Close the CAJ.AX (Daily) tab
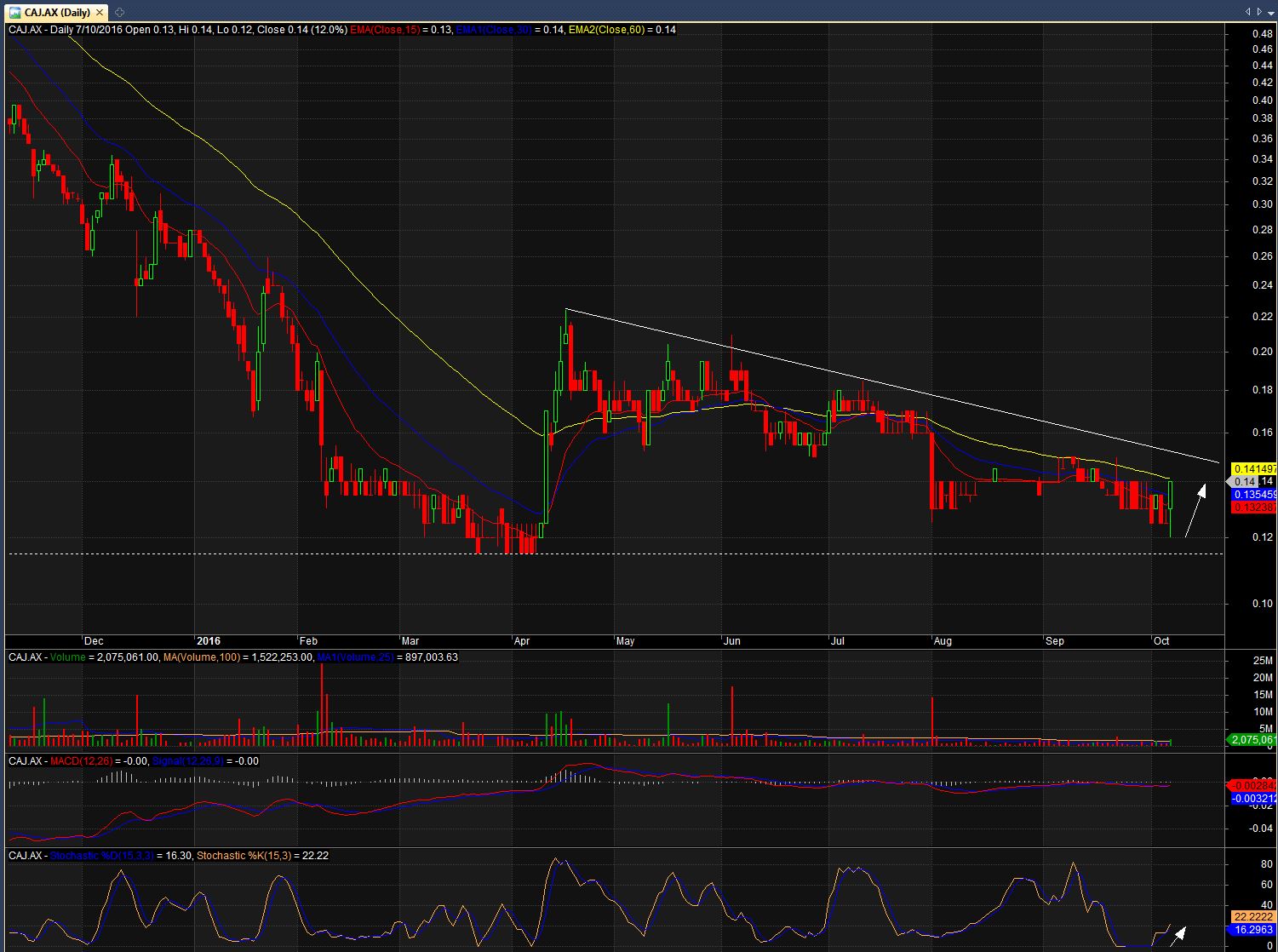Viewport: 1278px width, 952px height. [100, 12]
